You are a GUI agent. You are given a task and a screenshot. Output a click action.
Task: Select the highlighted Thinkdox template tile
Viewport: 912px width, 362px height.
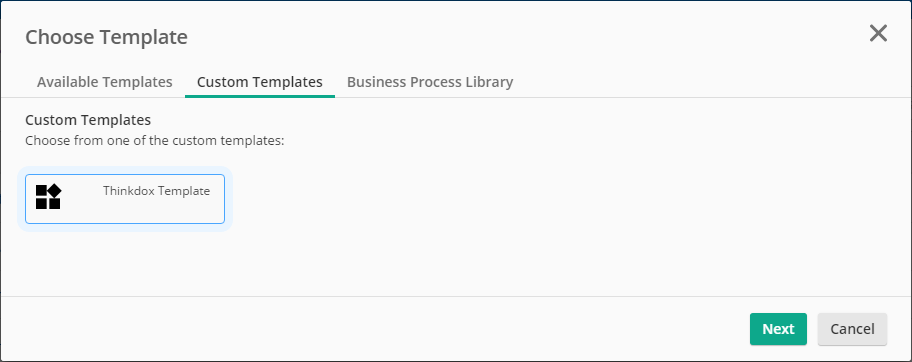(124, 199)
